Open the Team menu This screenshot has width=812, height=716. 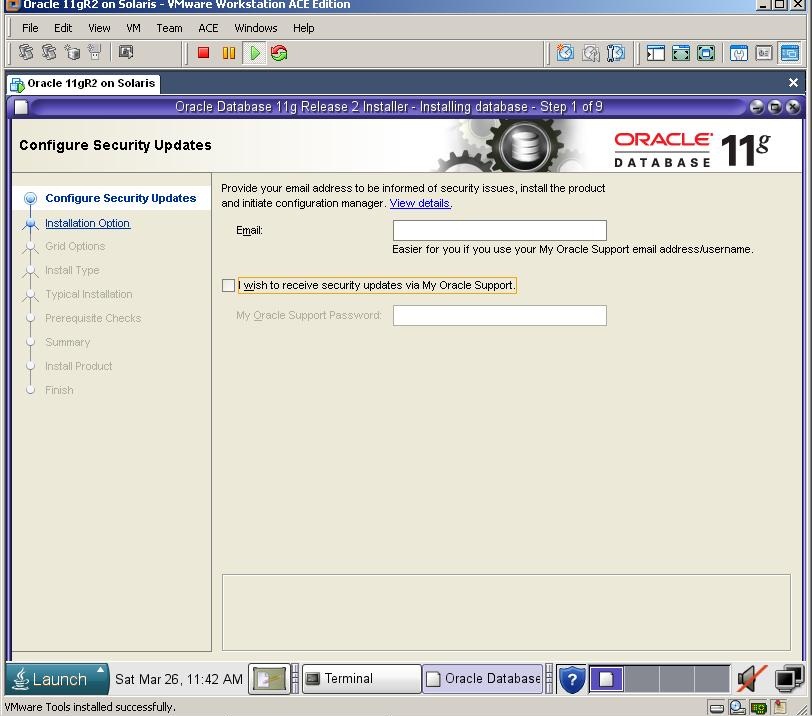point(169,28)
